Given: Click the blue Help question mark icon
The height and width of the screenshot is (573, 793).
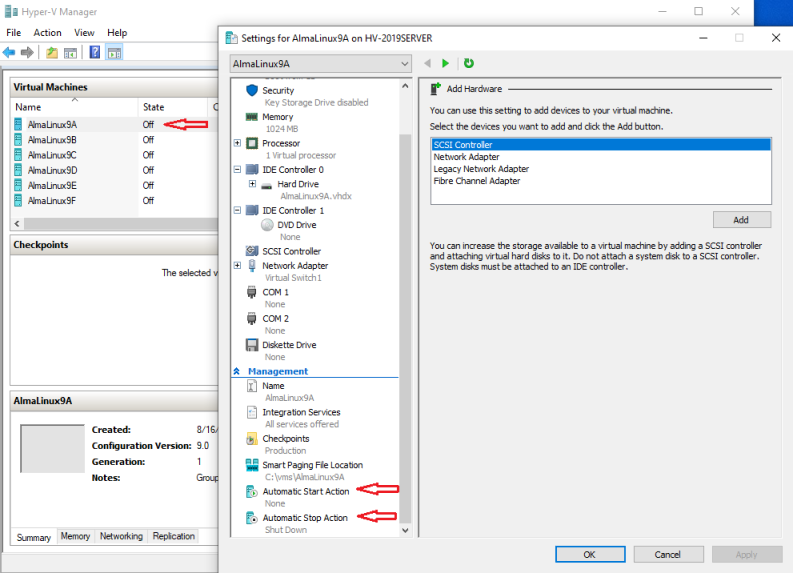Looking at the screenshot, I should click(95, 52).
